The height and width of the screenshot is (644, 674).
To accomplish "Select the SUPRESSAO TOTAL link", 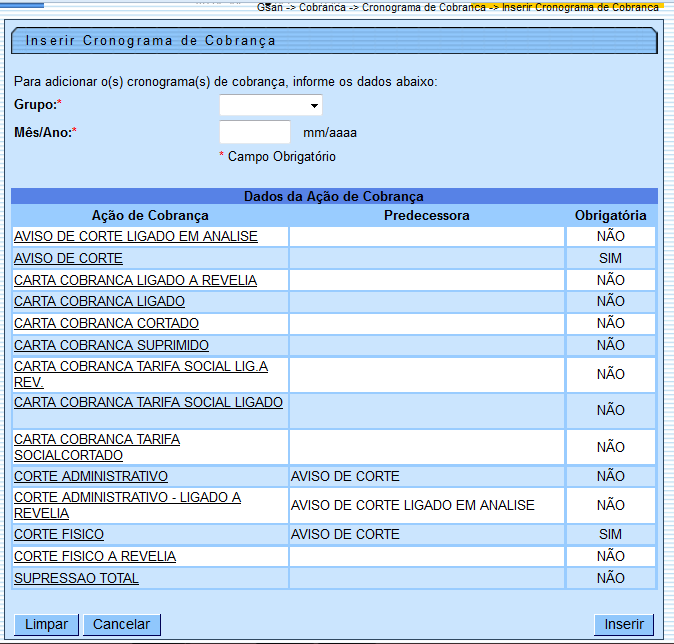I will [x=76, y=578].
